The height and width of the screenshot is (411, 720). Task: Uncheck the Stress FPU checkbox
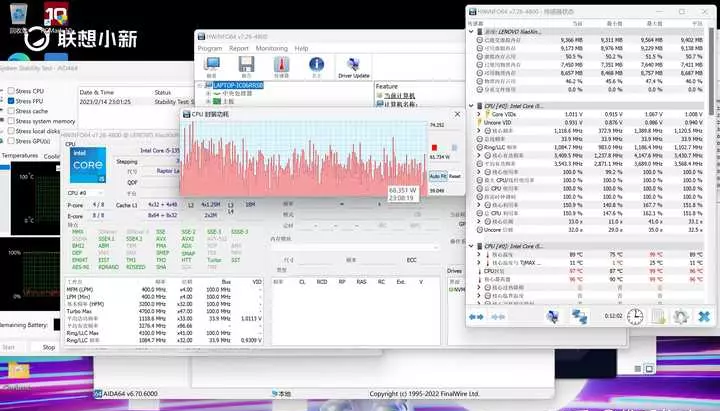[x=11, y=101]
